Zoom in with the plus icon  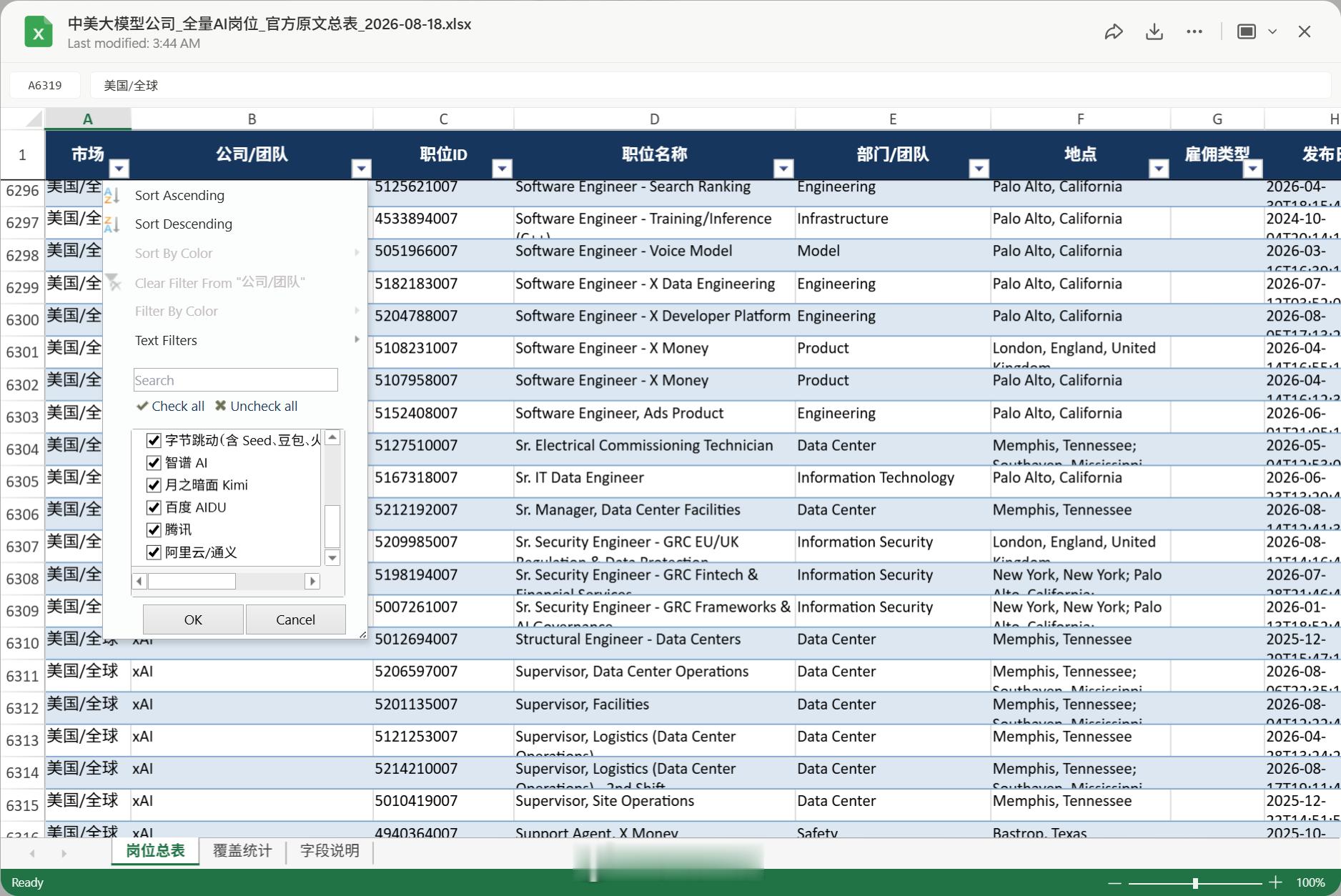coord(1275,883)
